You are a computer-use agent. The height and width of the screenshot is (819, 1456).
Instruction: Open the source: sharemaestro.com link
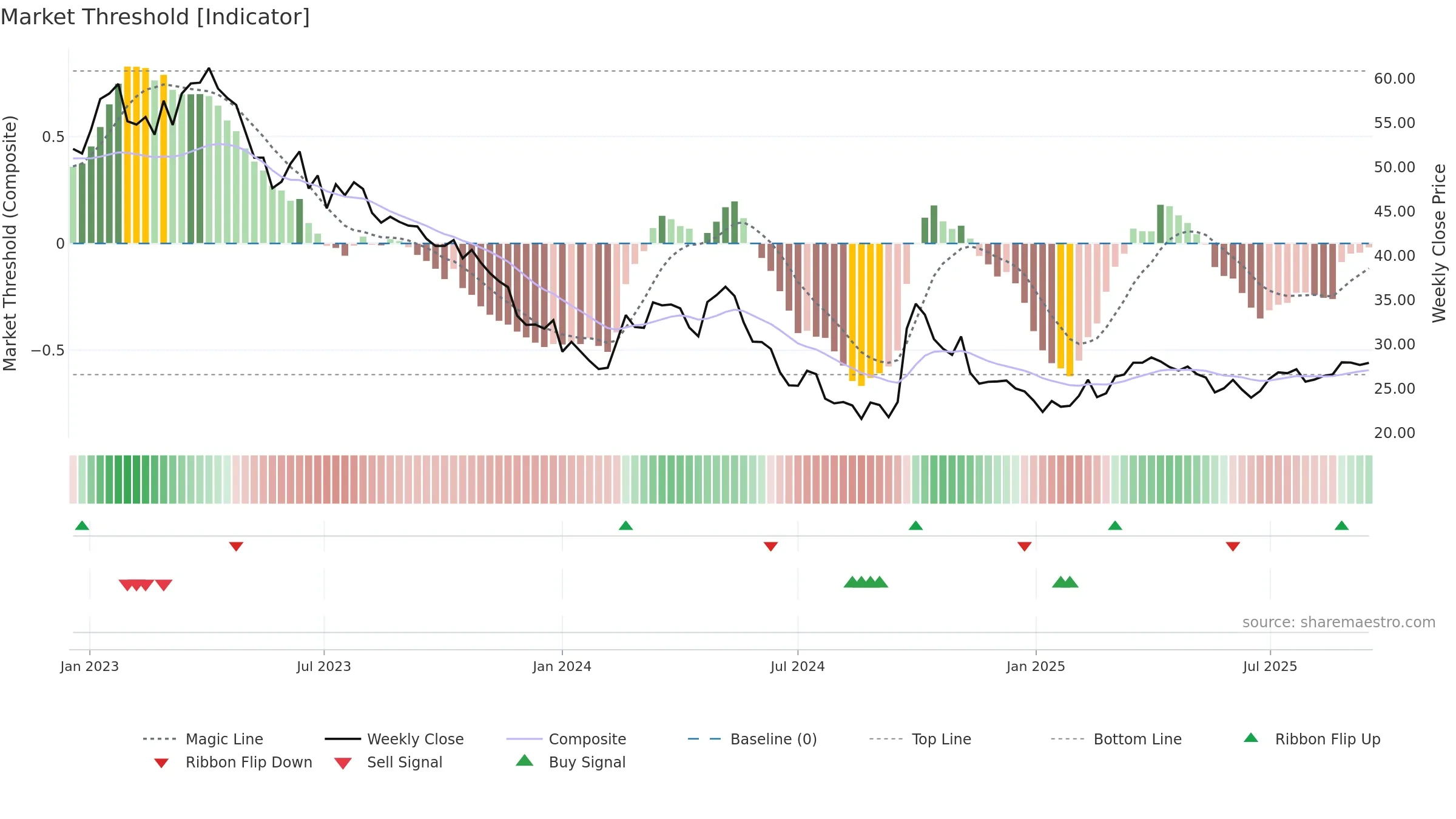click(1338, 622)
